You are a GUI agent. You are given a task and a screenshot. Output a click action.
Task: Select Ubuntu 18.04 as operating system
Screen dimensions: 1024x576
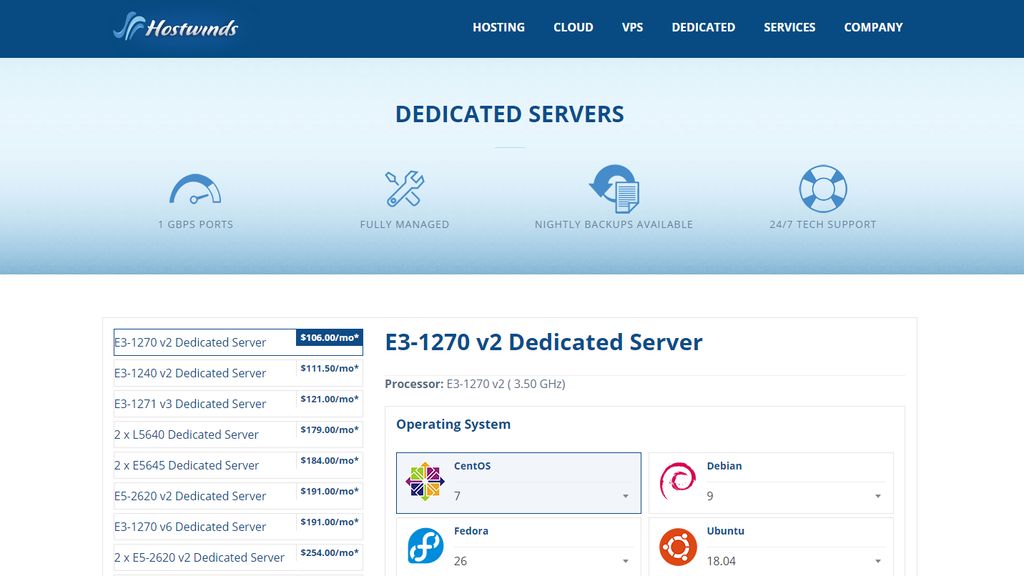coord(770,546)
